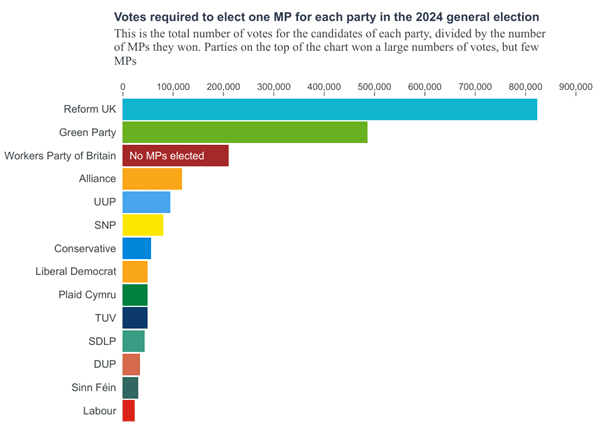Click the green Green Party bar
The width and height of the screenshot is (602, 429).
tap(245, 132)
